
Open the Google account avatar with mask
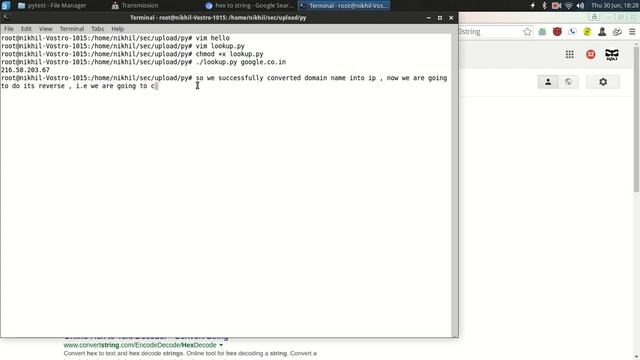click(x=611, y=54)
